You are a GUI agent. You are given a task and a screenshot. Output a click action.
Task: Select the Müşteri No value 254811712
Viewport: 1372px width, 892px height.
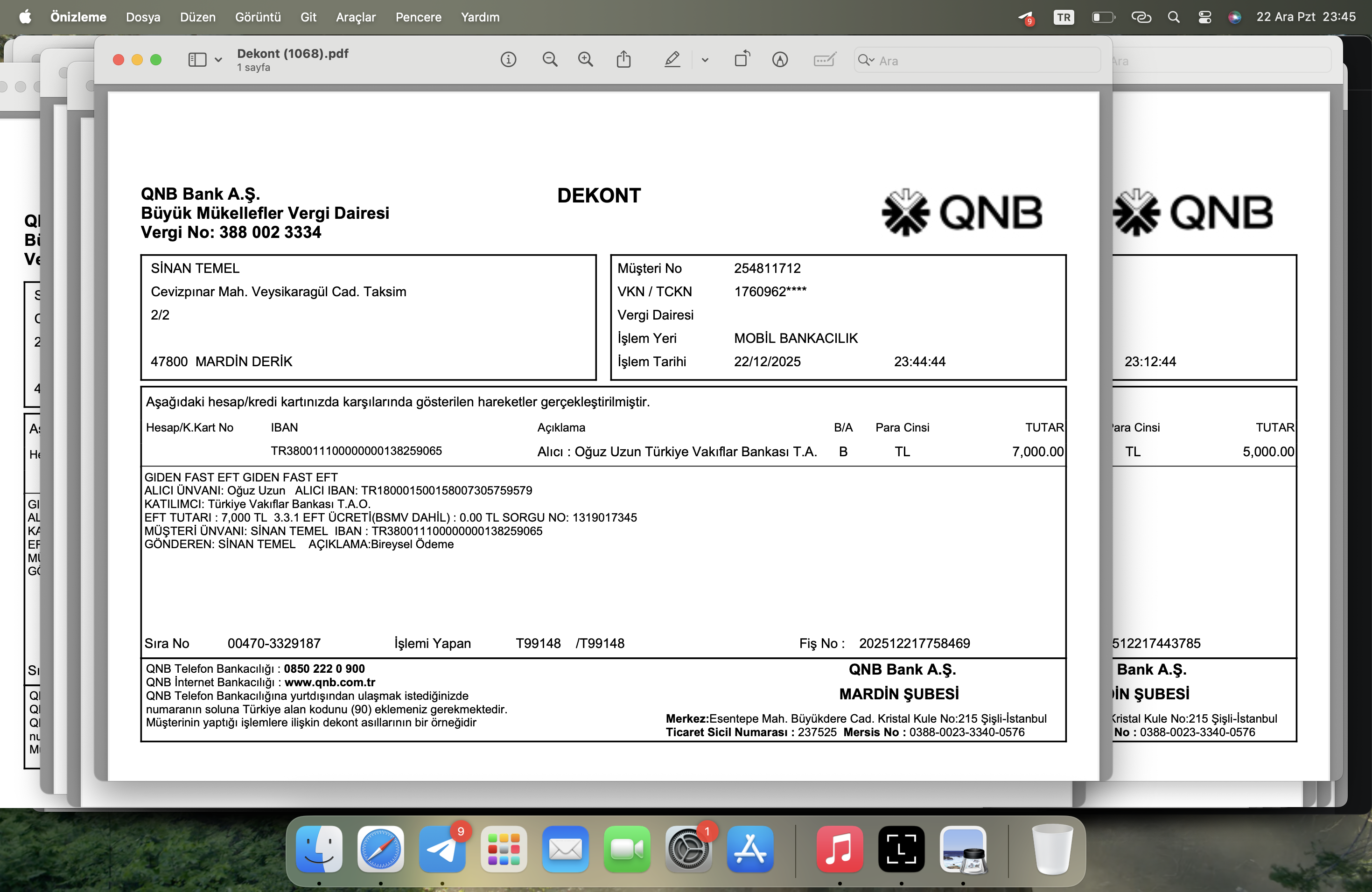pyautogui.click(x=767, y=268)
